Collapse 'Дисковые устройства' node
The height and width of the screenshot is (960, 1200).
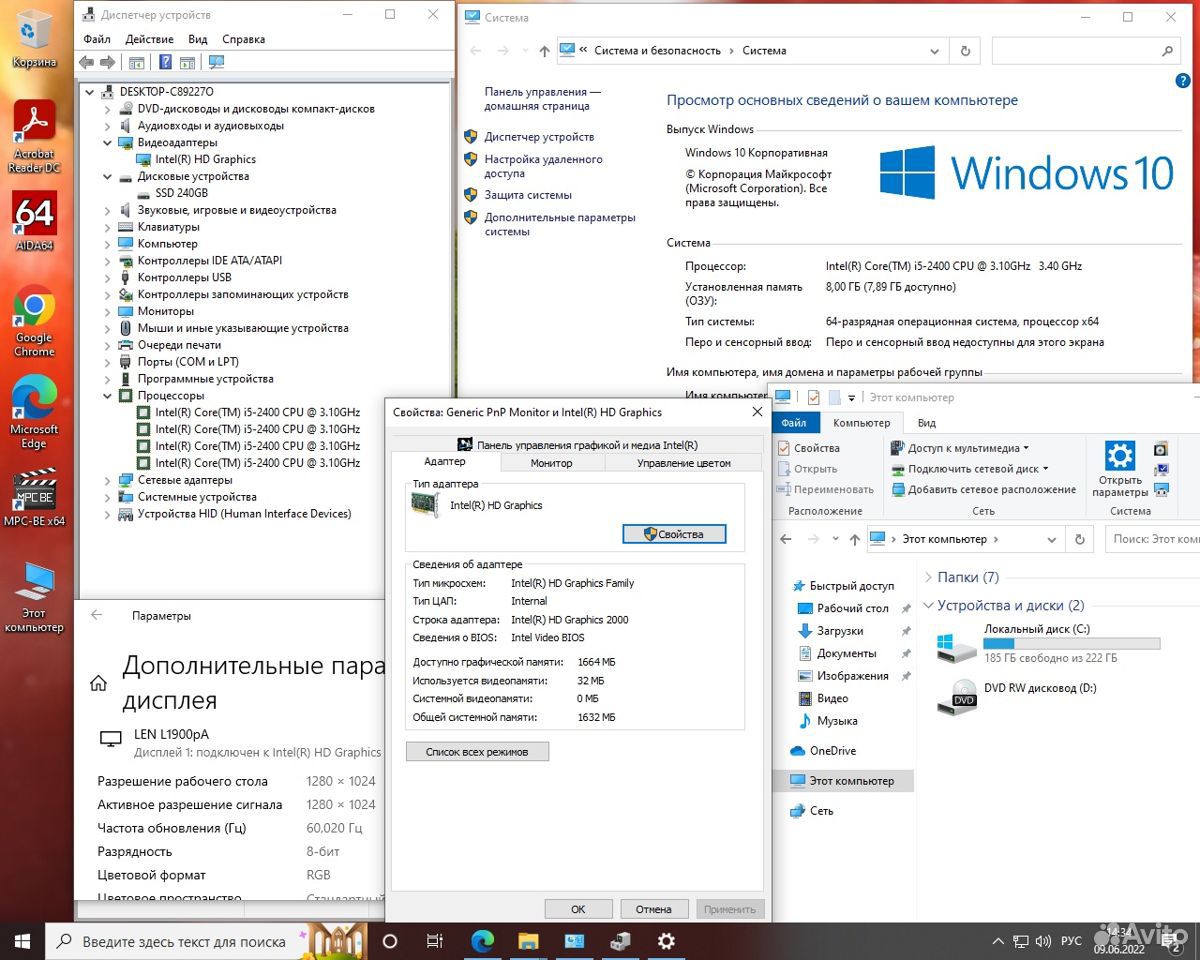pos(108,176)
